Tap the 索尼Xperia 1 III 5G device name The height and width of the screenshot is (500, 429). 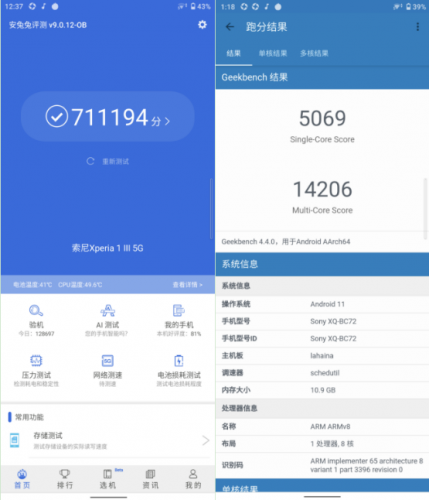point(108,248)
